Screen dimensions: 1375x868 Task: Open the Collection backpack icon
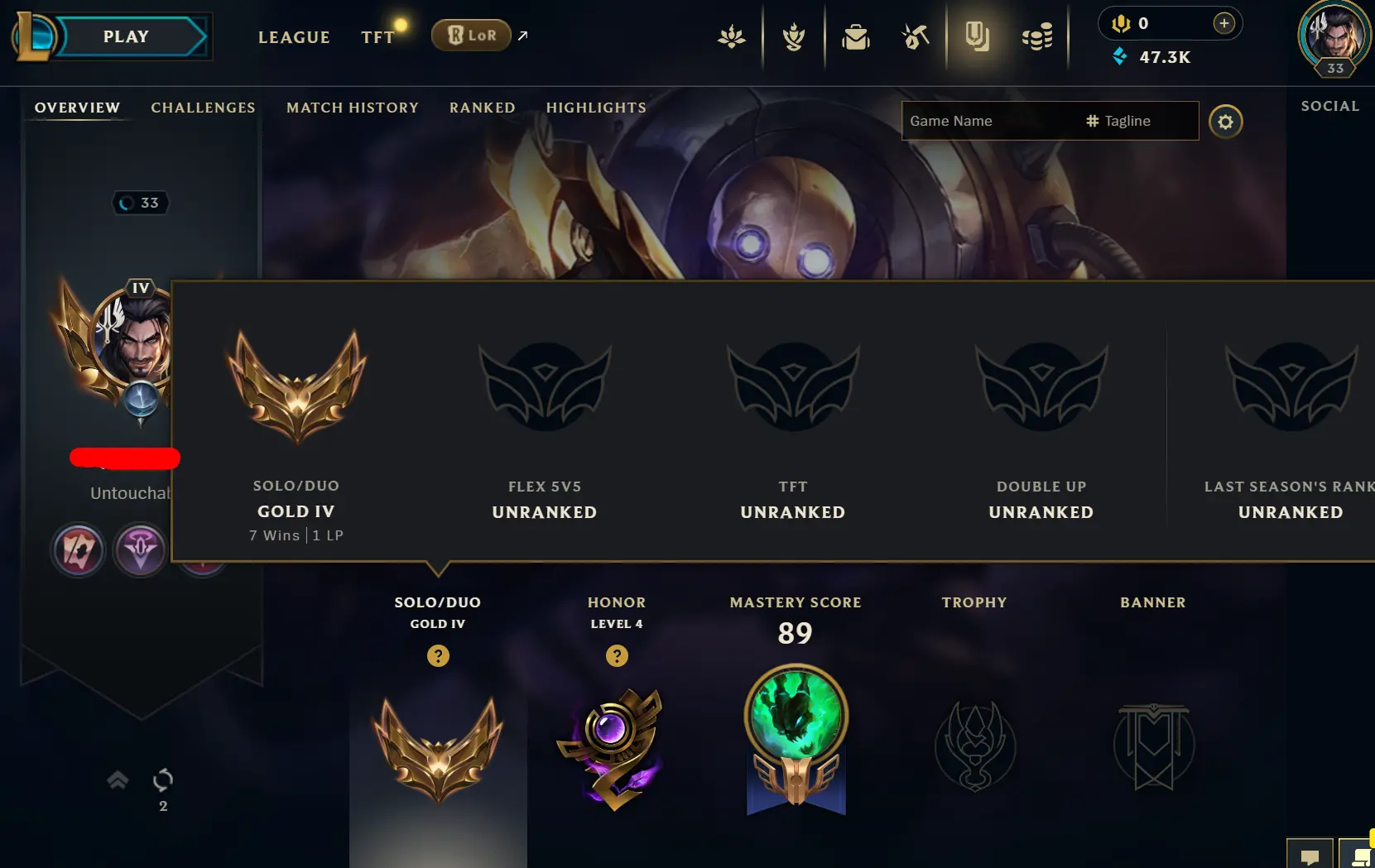856,36
